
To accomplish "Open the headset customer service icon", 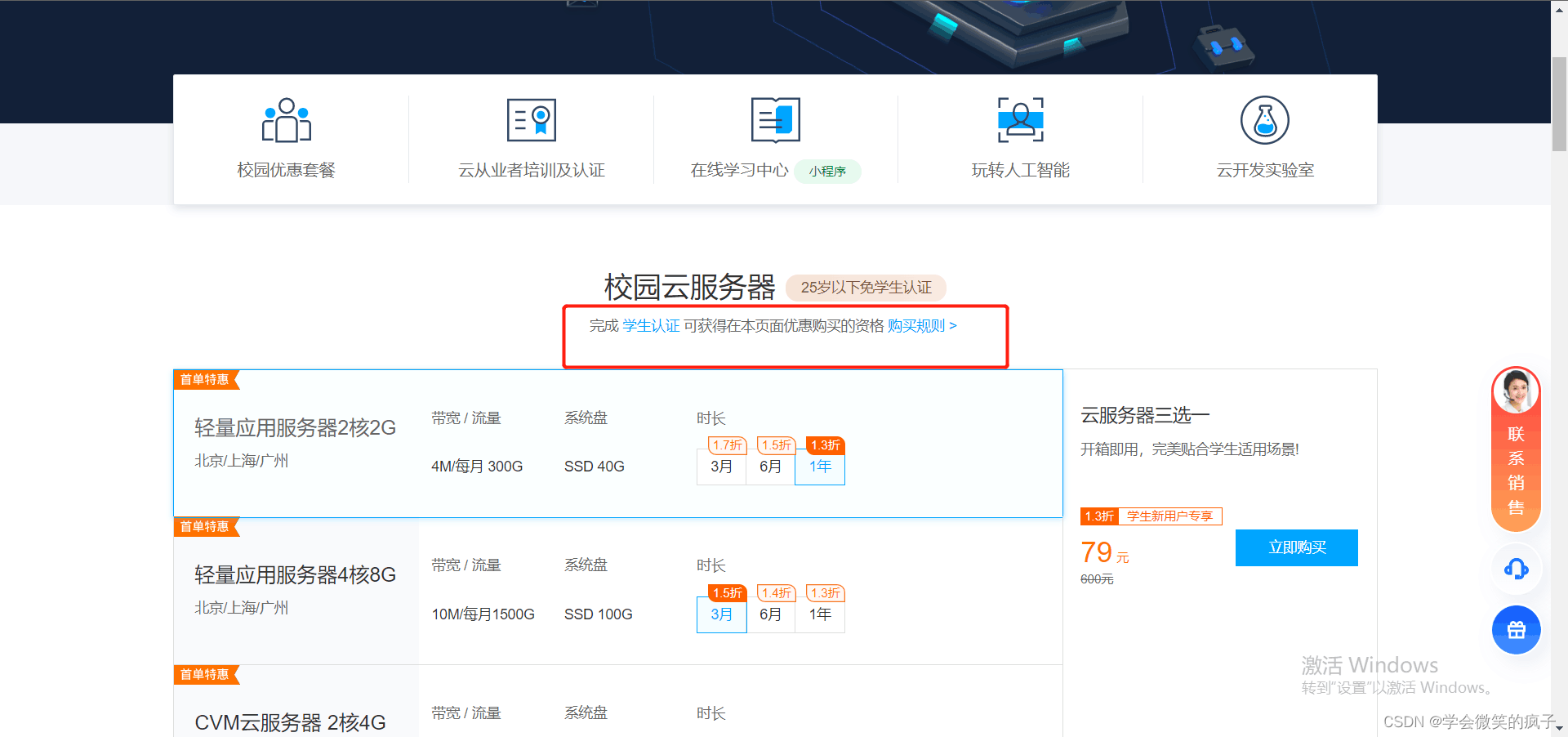I will [1517, 569].
